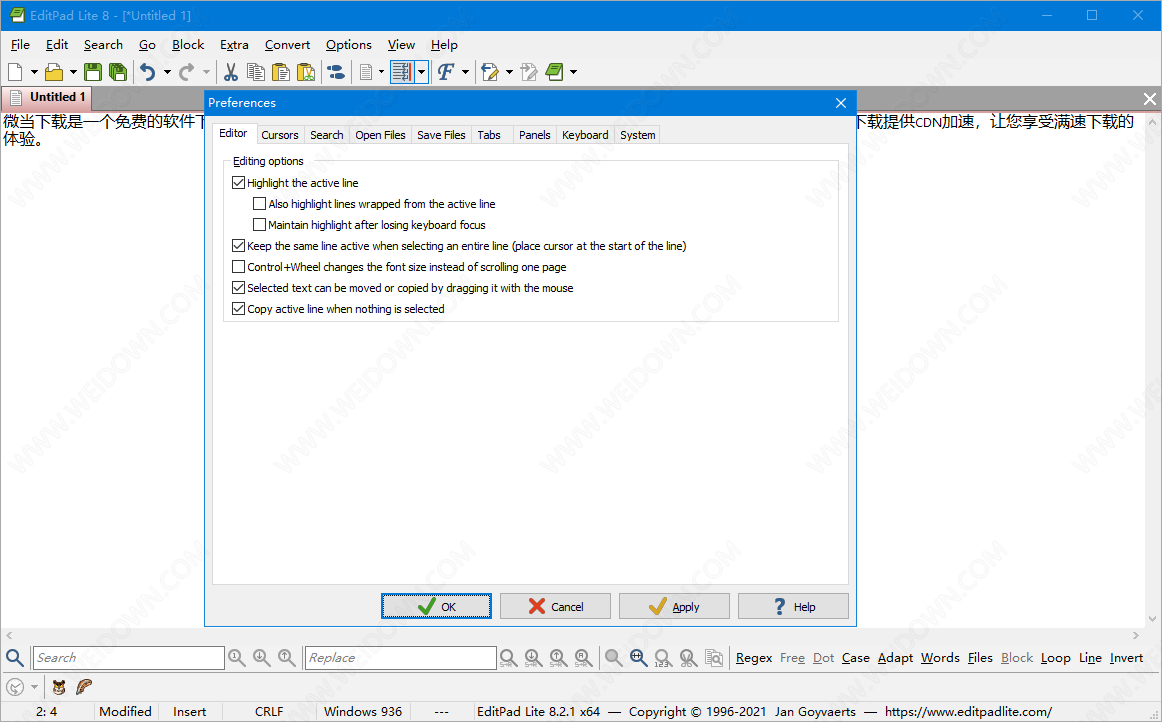Toggle Selected text can be moved by dragging
This screenshot has width=1162, height=722.
(239, 288)
